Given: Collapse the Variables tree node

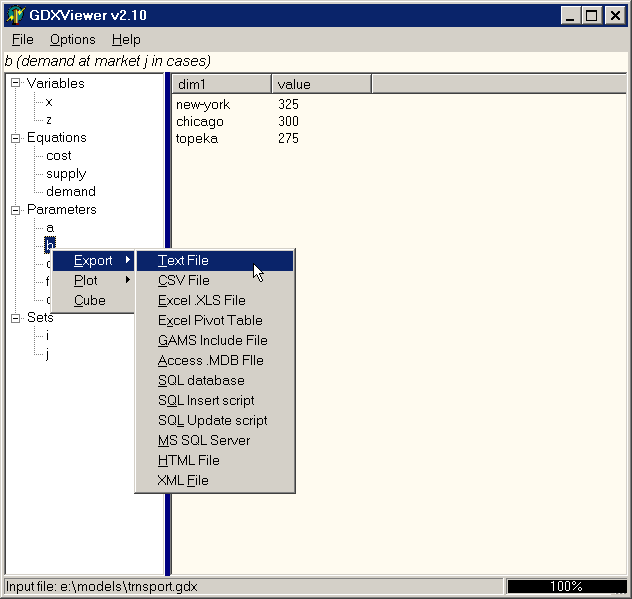Looking at the screenshot, I should point(16,84).
